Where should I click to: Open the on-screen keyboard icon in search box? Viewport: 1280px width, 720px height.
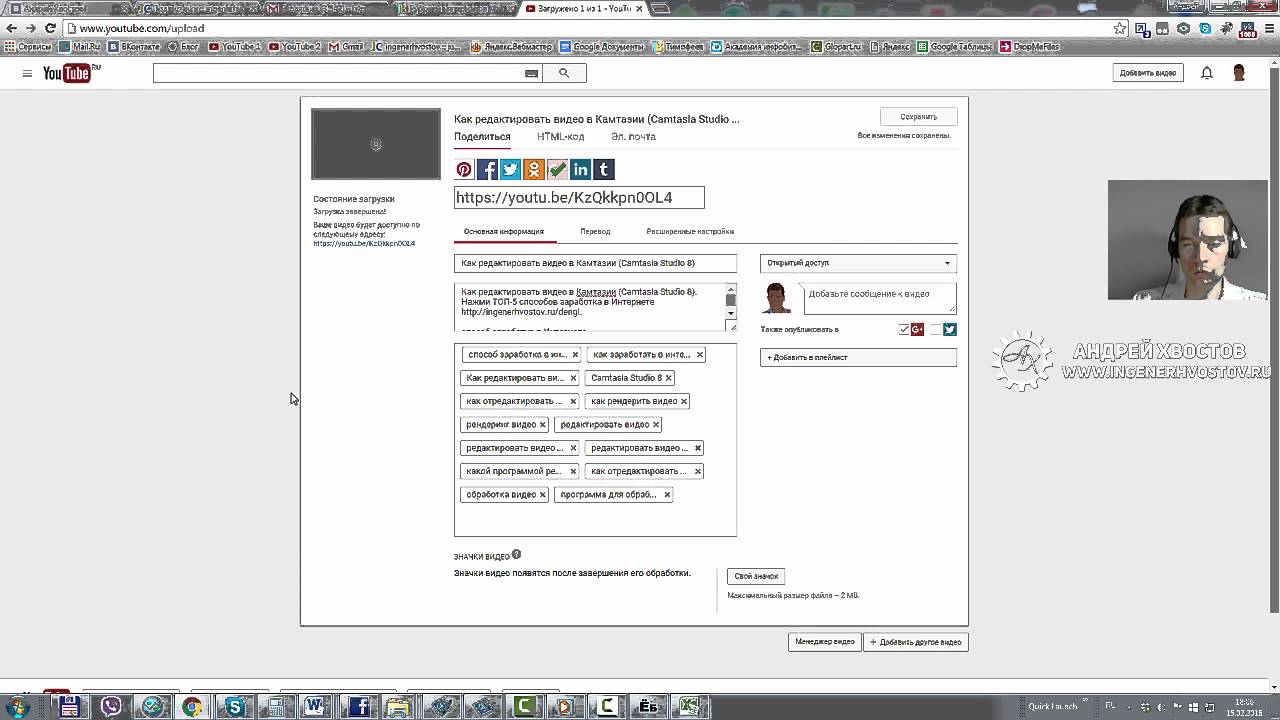[x=531, y=73]
